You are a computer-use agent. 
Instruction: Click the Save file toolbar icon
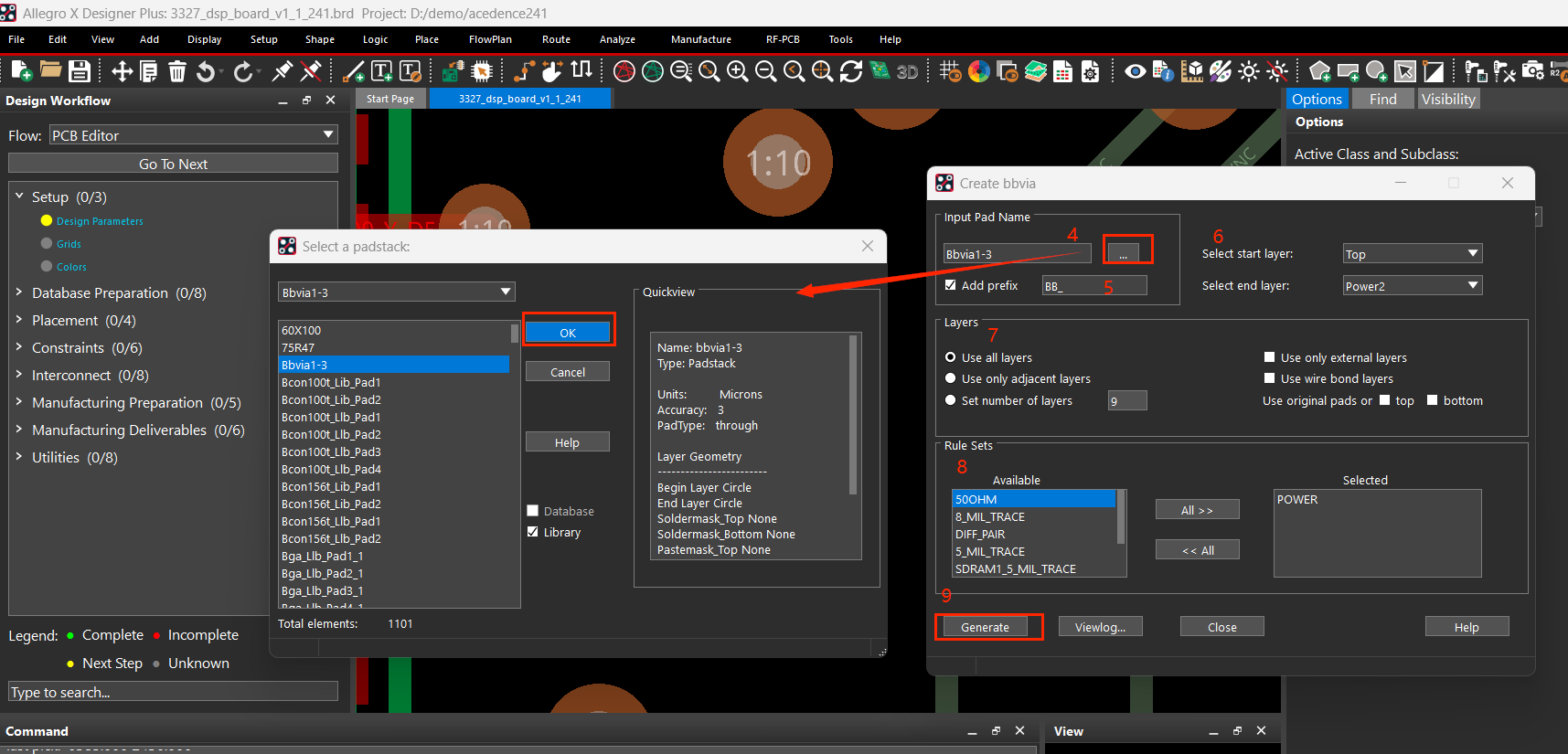pyautogui.click(x=80, y=71)
